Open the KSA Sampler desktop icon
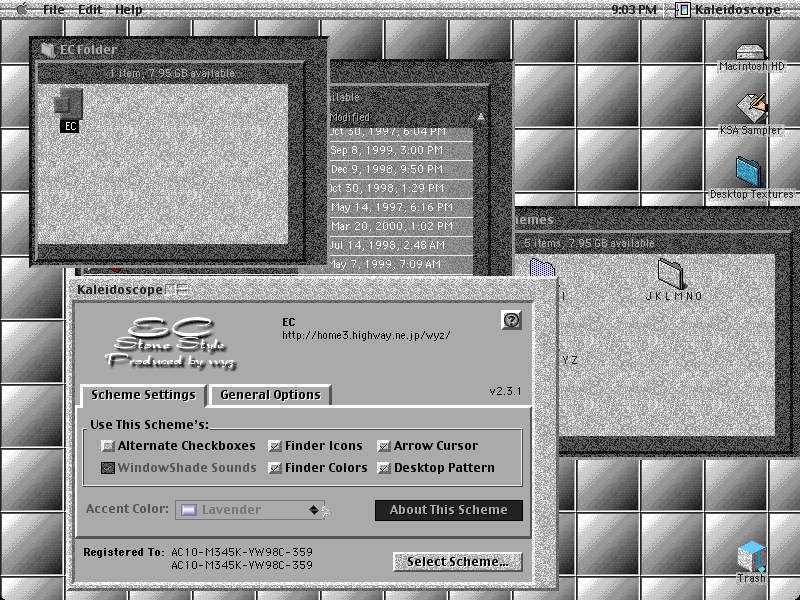Screen dimensions: 800x600 click(x=751, y=107)
